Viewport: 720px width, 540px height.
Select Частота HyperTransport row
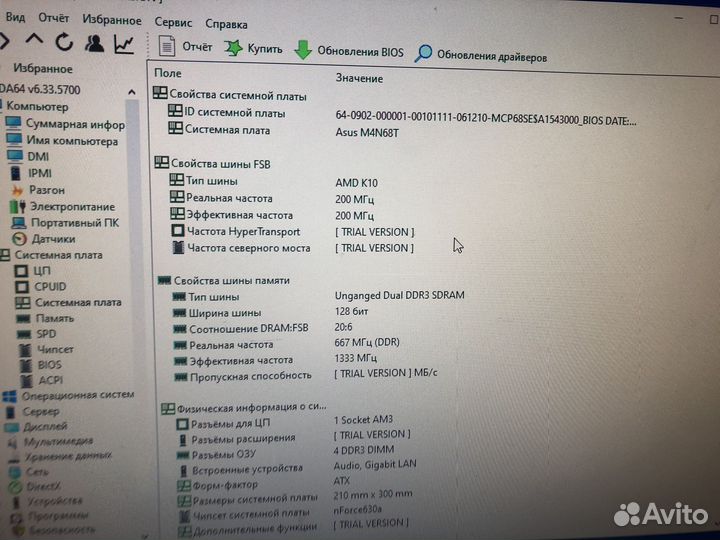click(236, 231)
